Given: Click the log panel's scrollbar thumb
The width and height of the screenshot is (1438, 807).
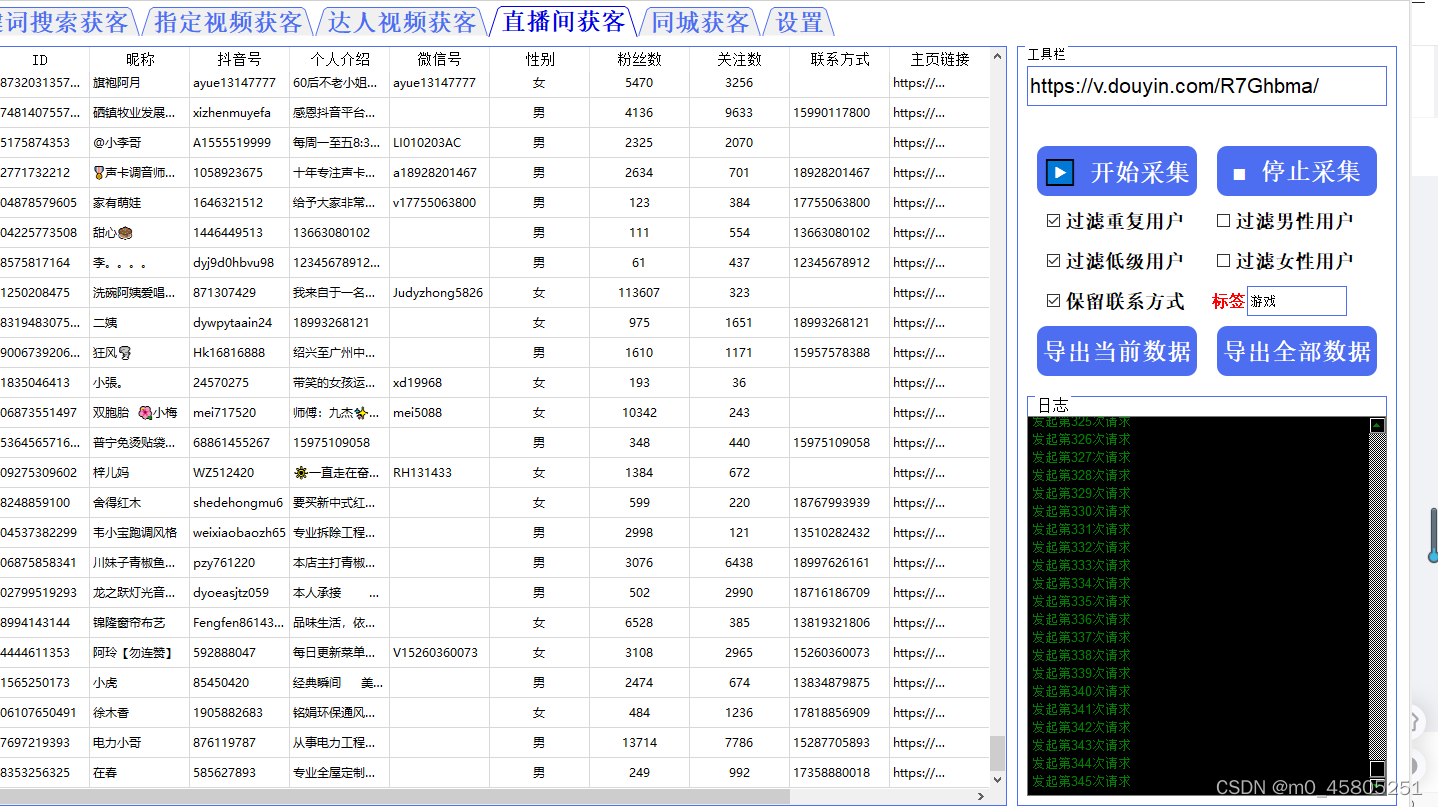Looking at the screenshot, I should point(1377,769).
